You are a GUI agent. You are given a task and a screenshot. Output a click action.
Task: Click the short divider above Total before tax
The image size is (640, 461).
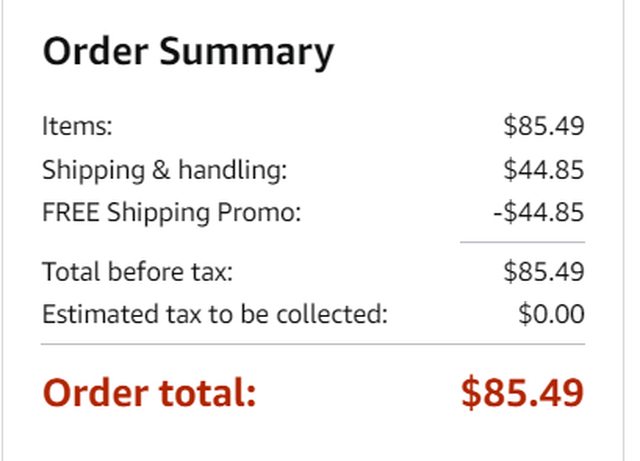point(522,242)
